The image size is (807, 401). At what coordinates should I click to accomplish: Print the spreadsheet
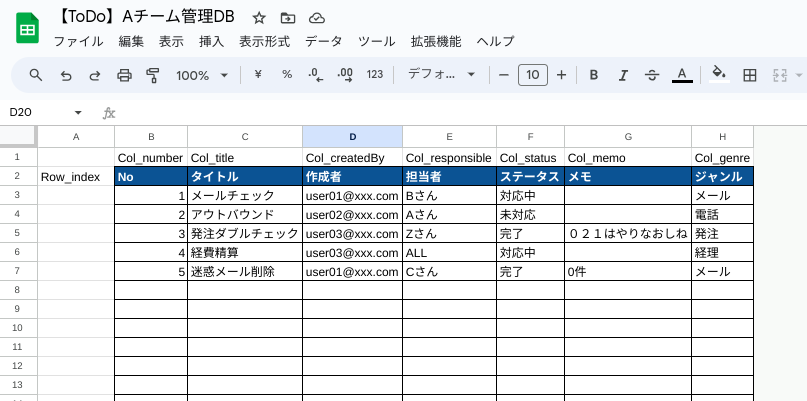[124, 75]
